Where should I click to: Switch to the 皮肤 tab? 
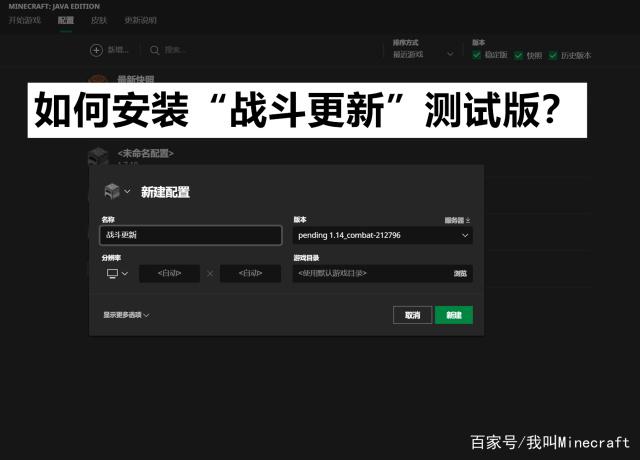(99, 20)
